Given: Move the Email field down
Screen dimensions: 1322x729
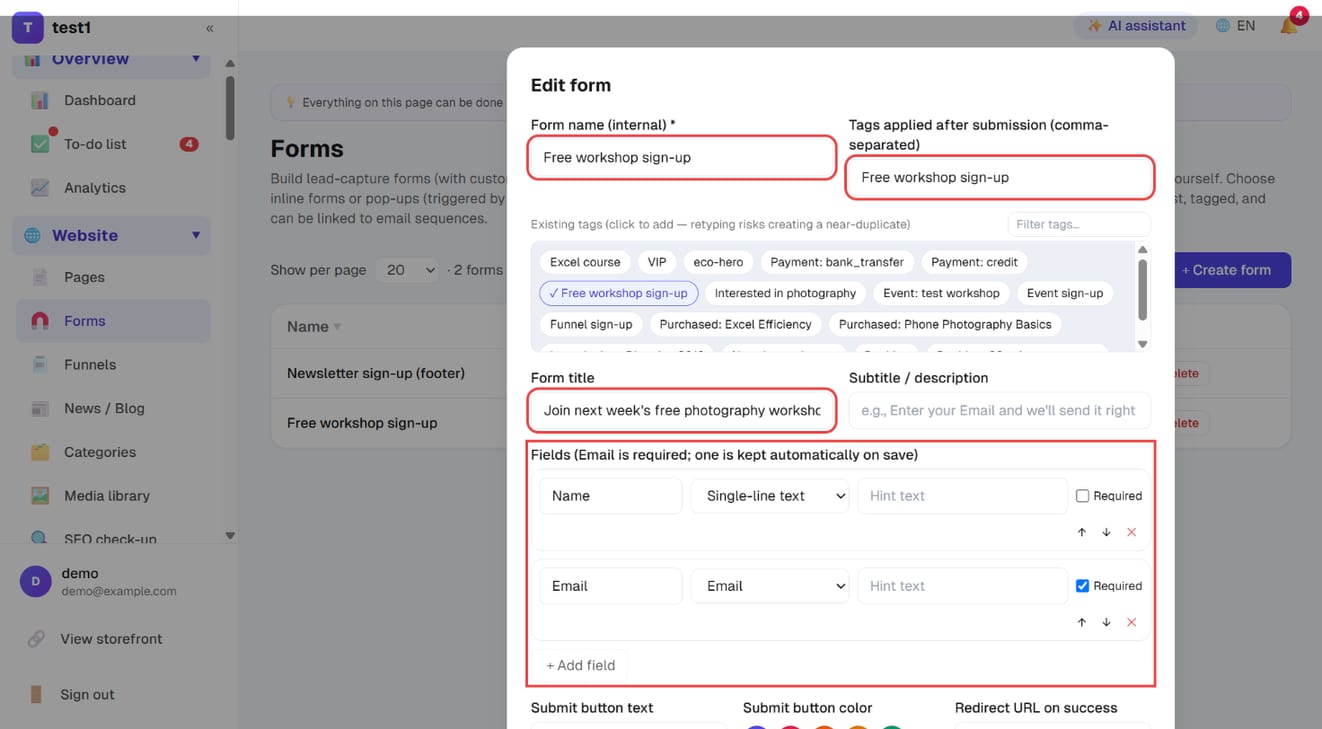Looking at the screenshot, I should pyautogui.click(x=1106, y=622).
